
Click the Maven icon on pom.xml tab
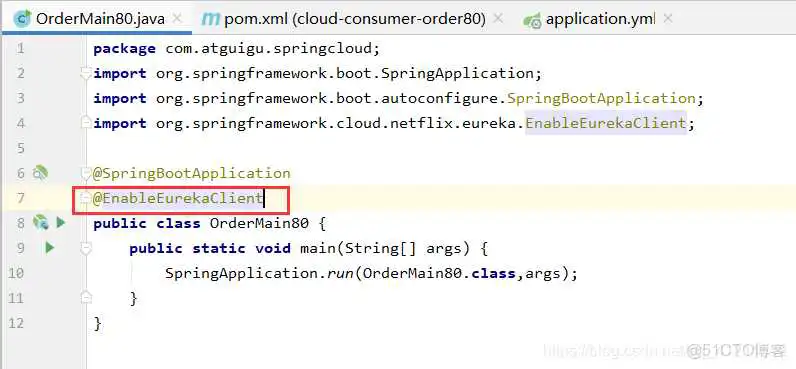click(x=211, y=20)
